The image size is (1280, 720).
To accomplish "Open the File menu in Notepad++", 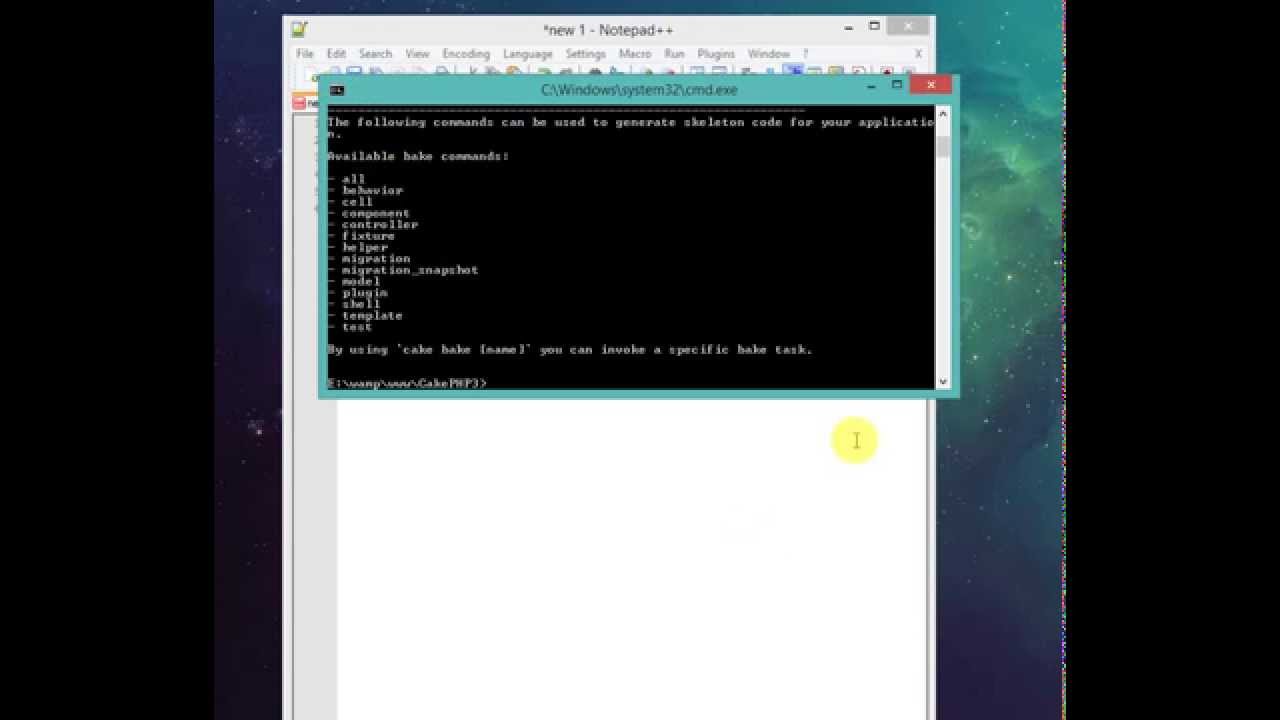I will pyautogui.click(x=305, y=54).
